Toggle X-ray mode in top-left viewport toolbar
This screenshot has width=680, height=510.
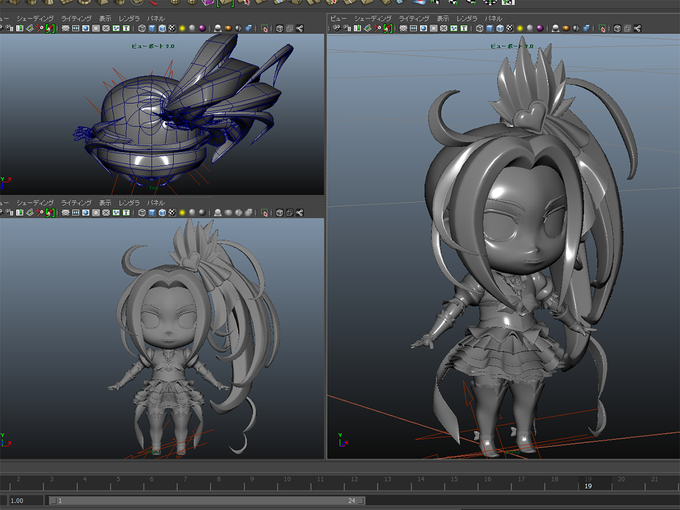(280, 28)
